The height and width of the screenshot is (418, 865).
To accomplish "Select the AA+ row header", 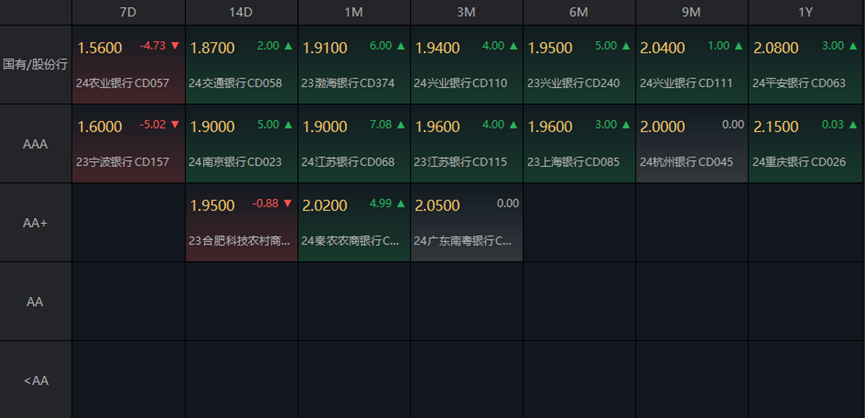I will tap(35, 223).
